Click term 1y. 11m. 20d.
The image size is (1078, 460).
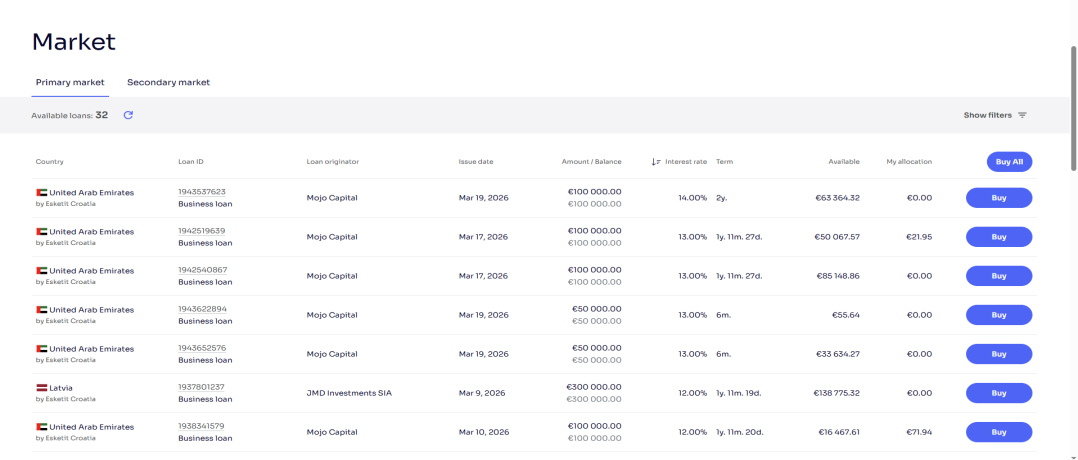(740, 432)
